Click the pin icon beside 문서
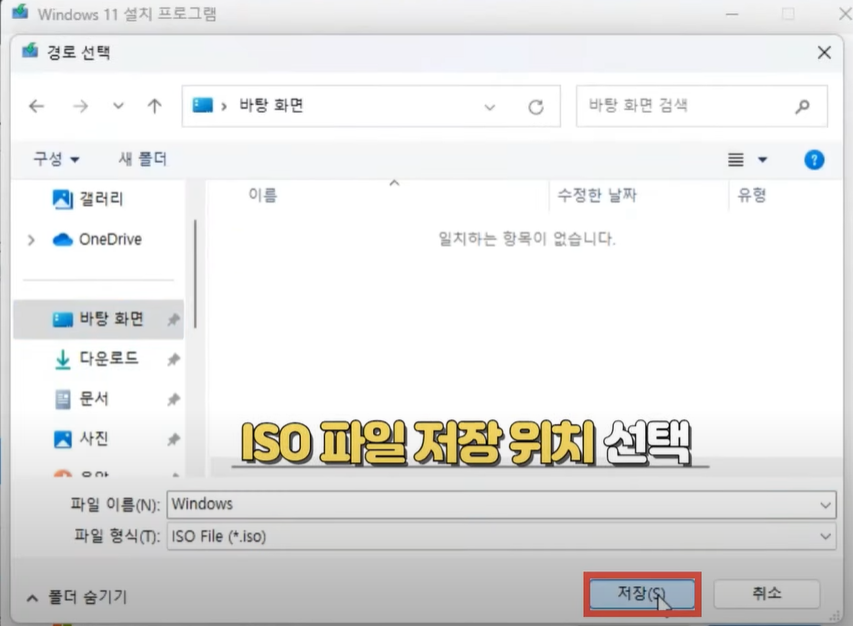853x626 pixels. pyautogui.click(x=174, y=400)
